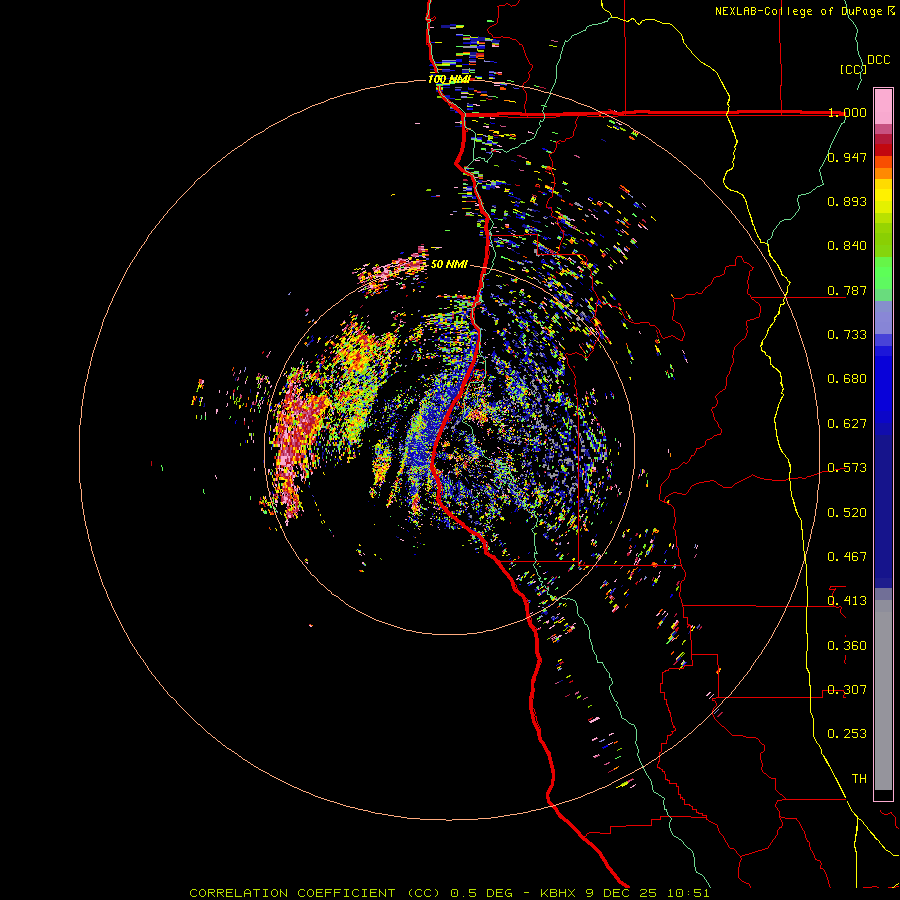
Task: Pick the lavender segment near 0.733
Action: click(883, 318)
